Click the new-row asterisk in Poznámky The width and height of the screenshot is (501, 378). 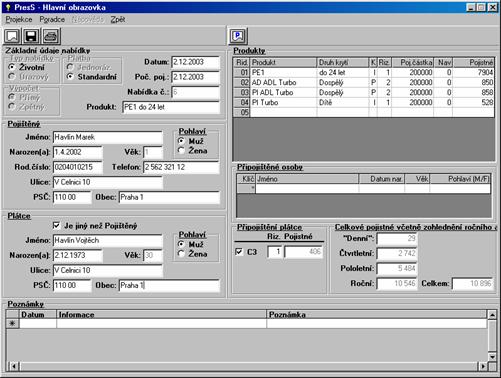13,323
